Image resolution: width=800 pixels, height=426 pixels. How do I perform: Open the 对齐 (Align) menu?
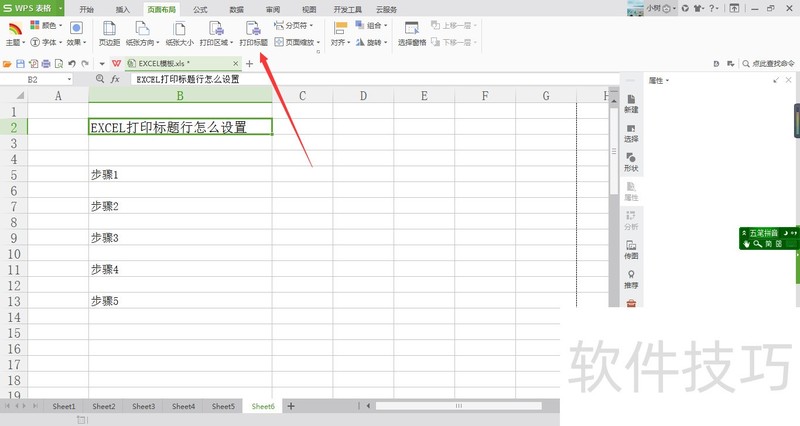[x=340, y=34]
